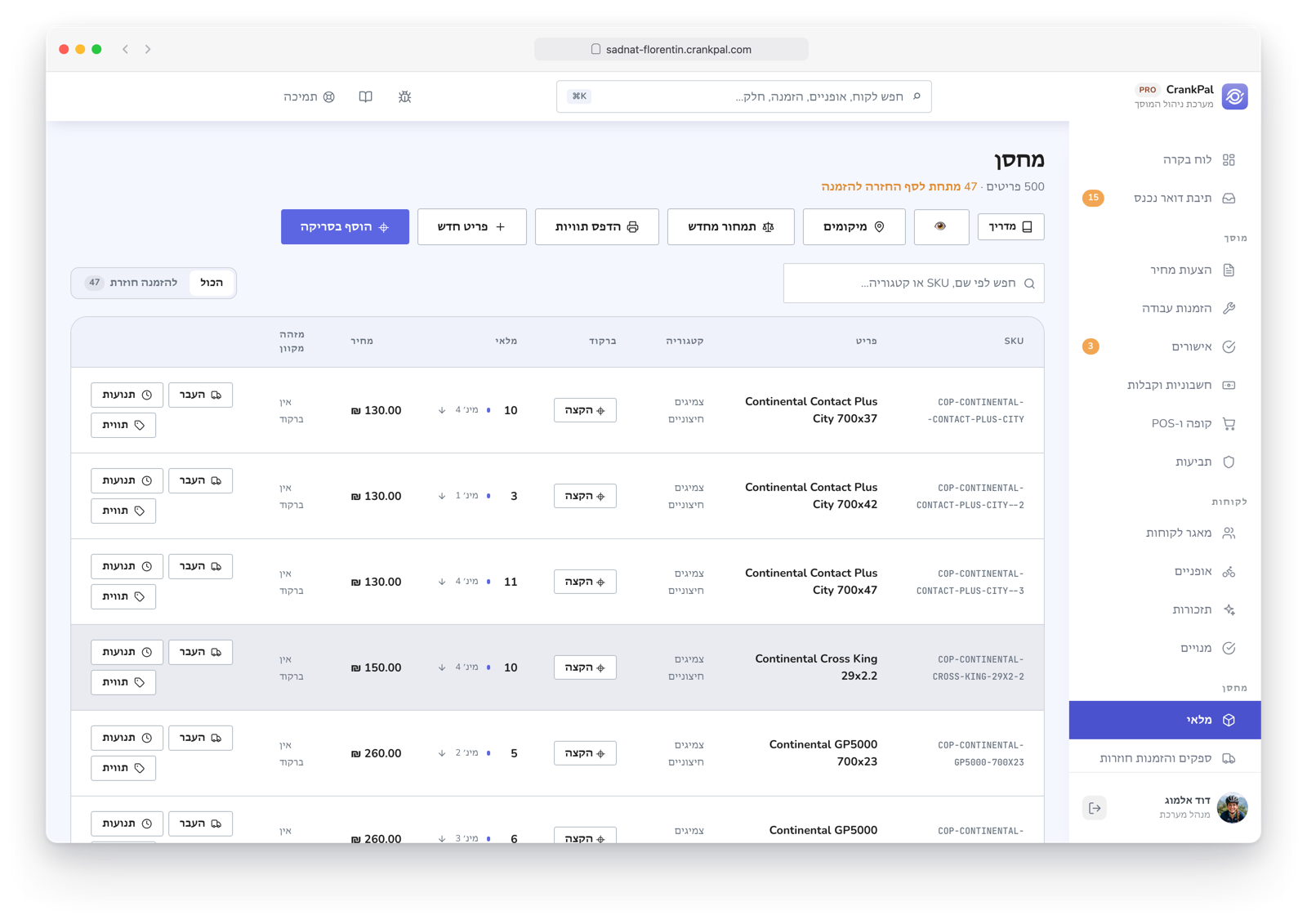Click העבר transfer for Cross King 29x2.2
This screenshot has height=924, width=1307.
[200, 652]
